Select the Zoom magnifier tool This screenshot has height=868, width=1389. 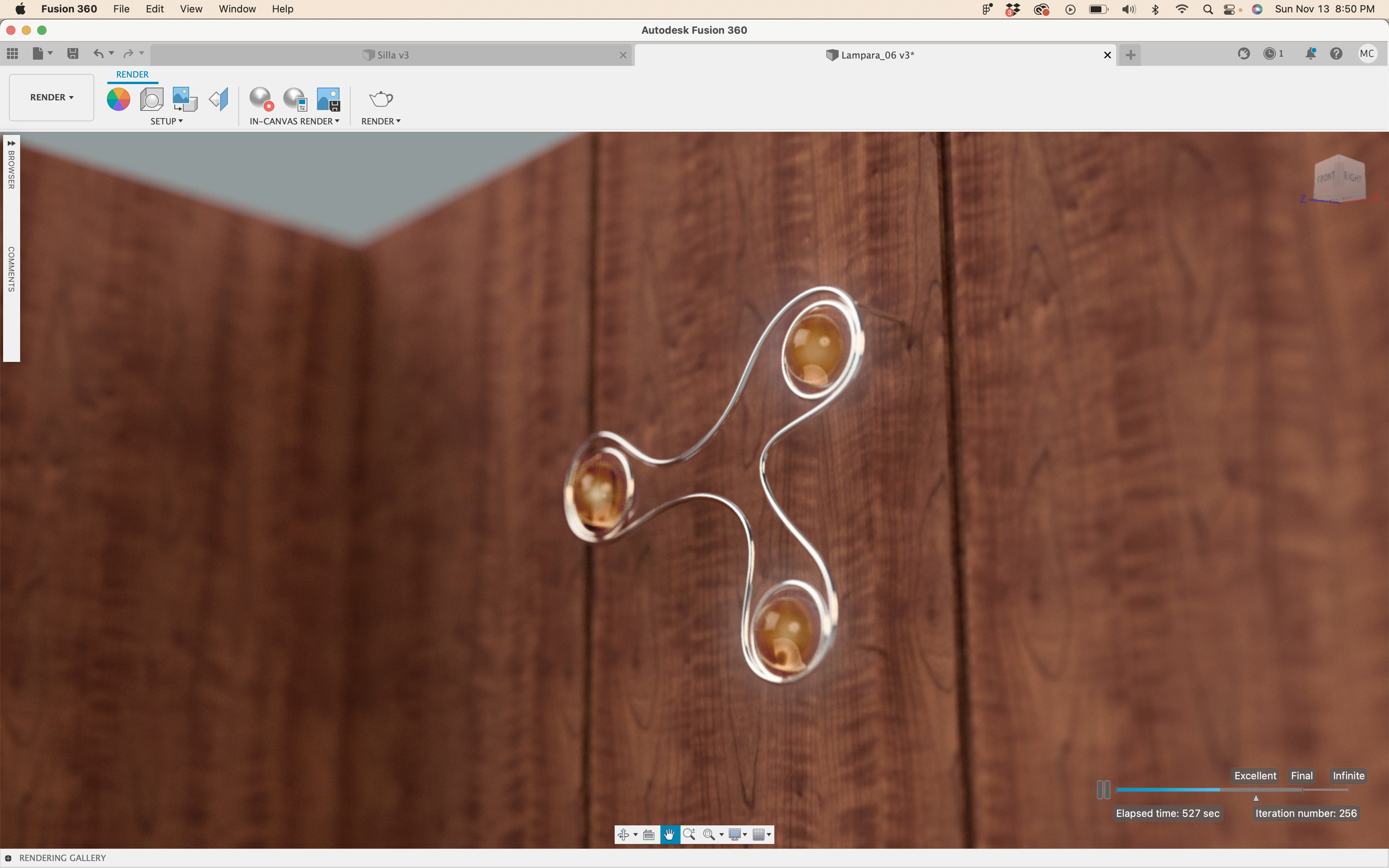click(x=689, y=834)
